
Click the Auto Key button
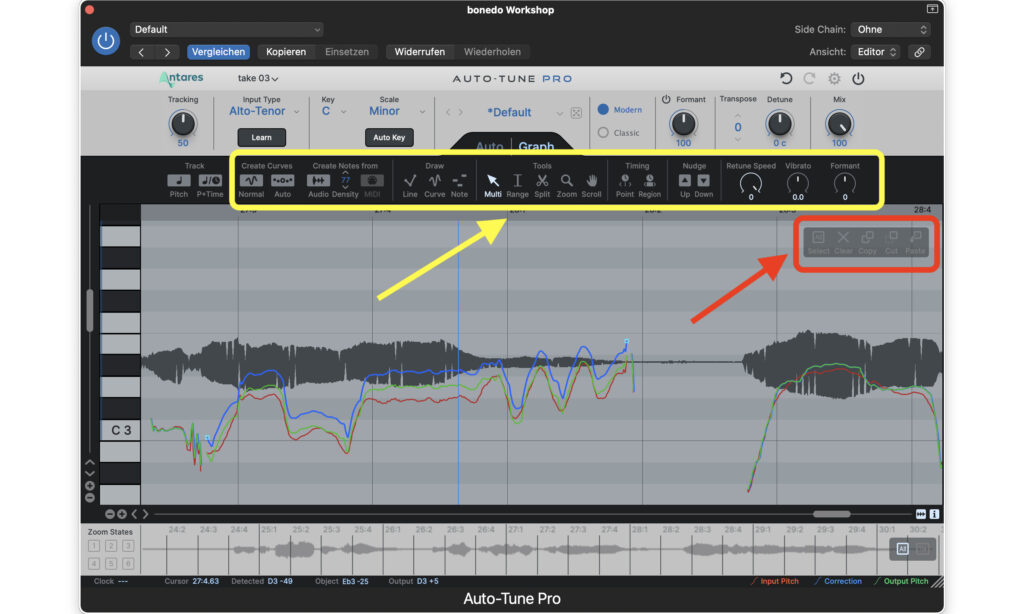point(389,137)
